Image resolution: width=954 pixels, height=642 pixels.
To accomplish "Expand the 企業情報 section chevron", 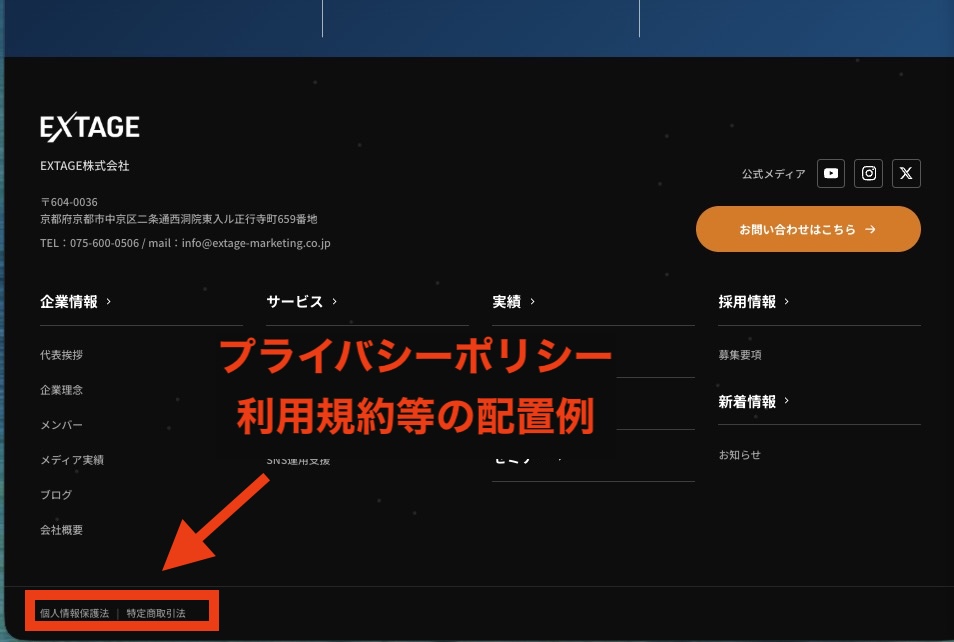I will tap(108, 300).
